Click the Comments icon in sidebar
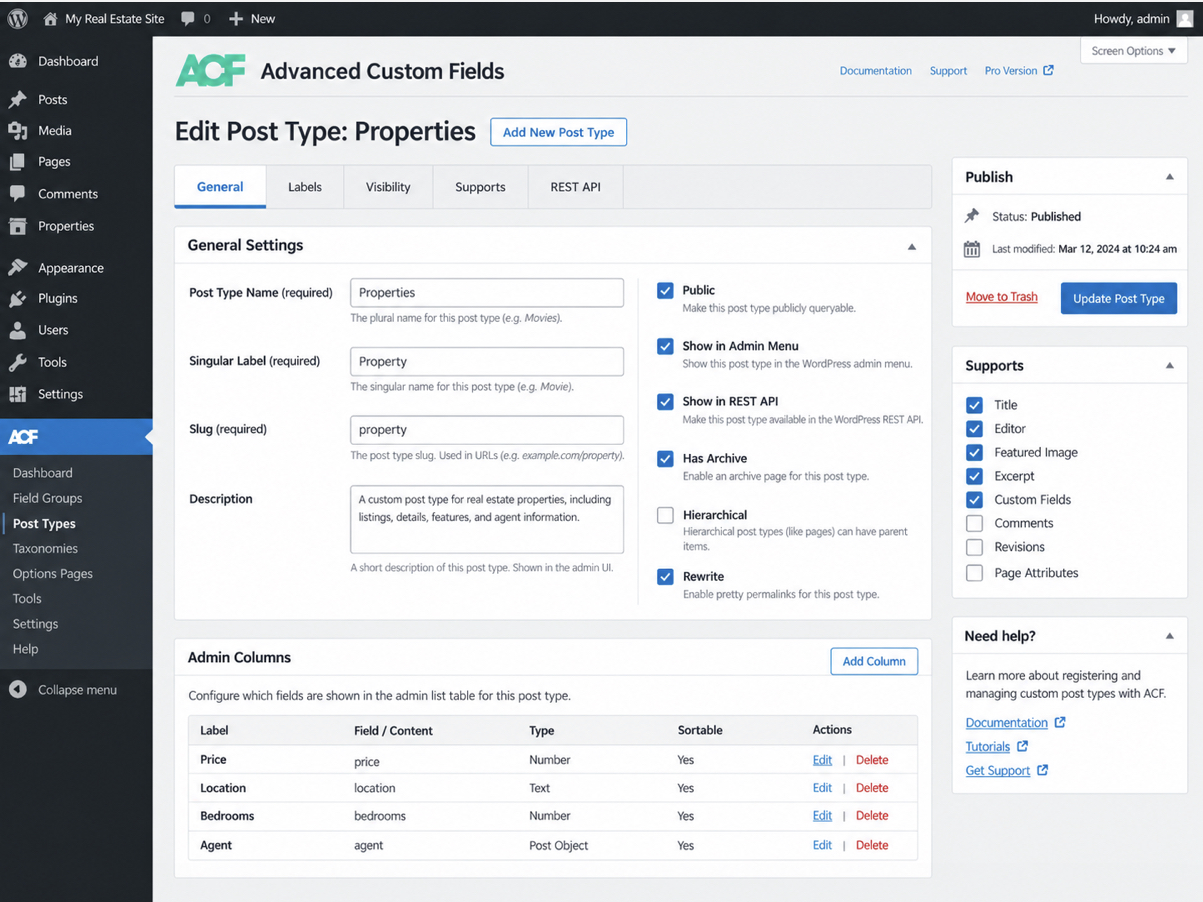 18,193
